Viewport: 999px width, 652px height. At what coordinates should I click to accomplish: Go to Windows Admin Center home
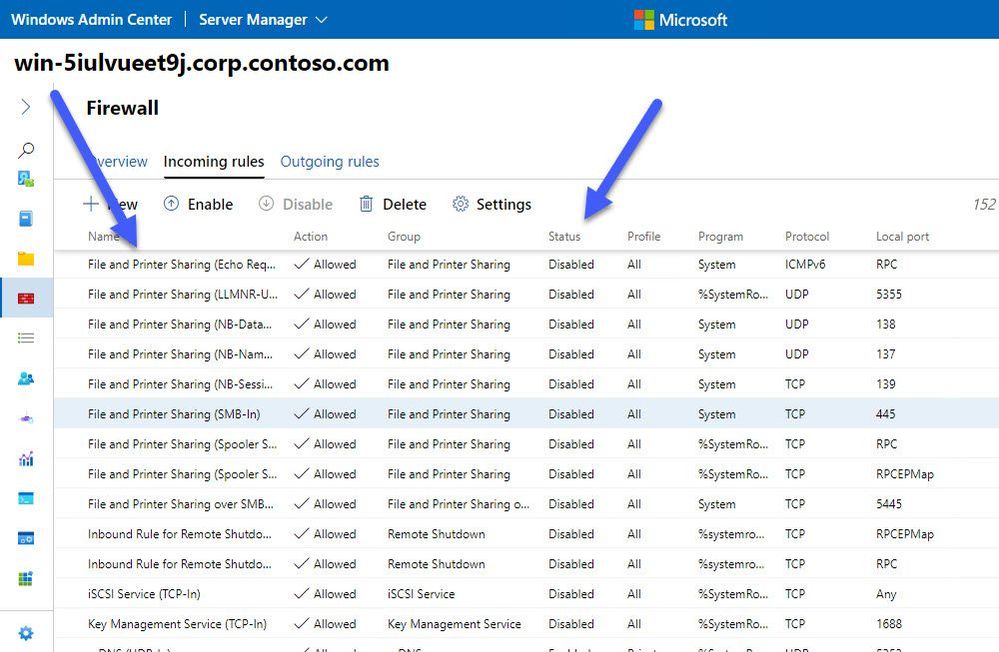click(91, 20)
